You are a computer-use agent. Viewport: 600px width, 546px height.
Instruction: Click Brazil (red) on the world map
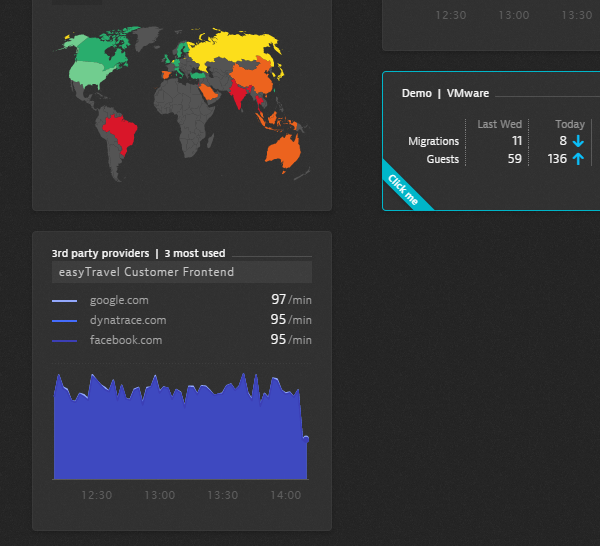point(122,132)
